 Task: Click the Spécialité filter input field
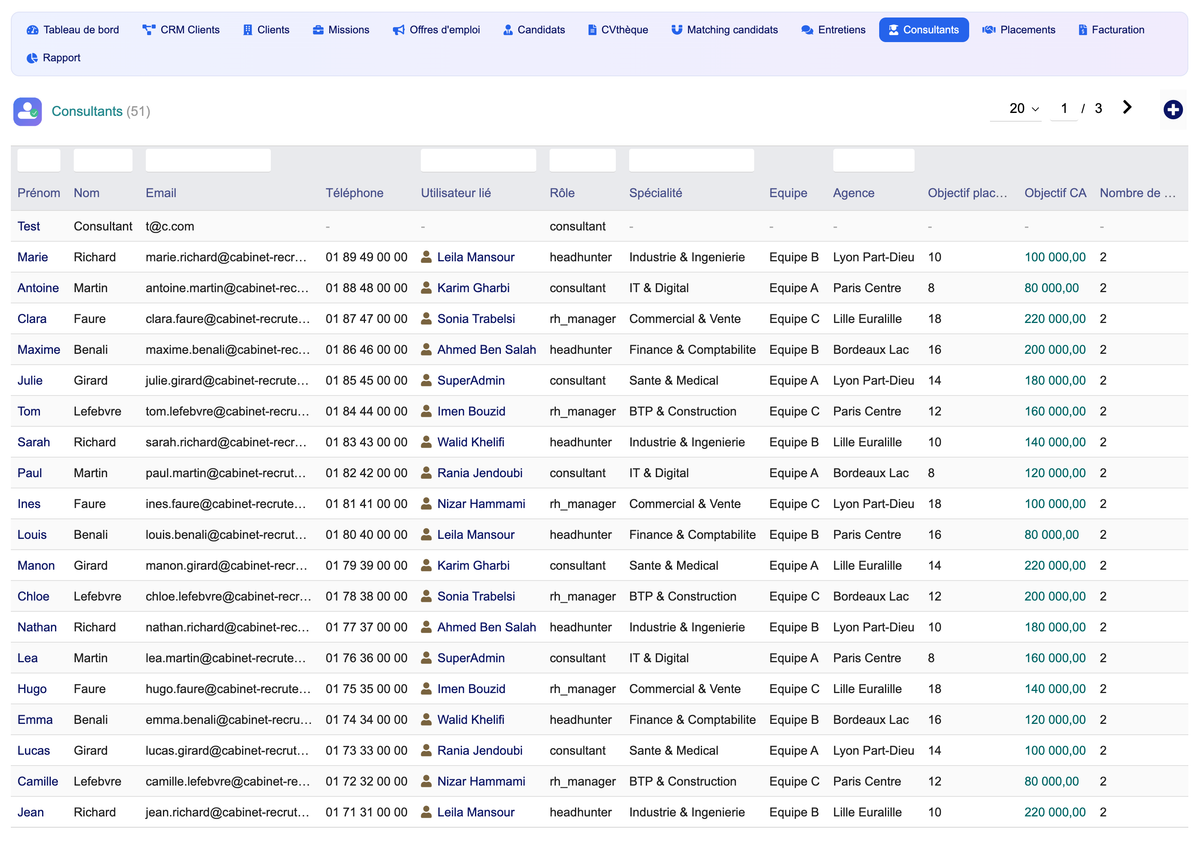(x=691, y=160)
